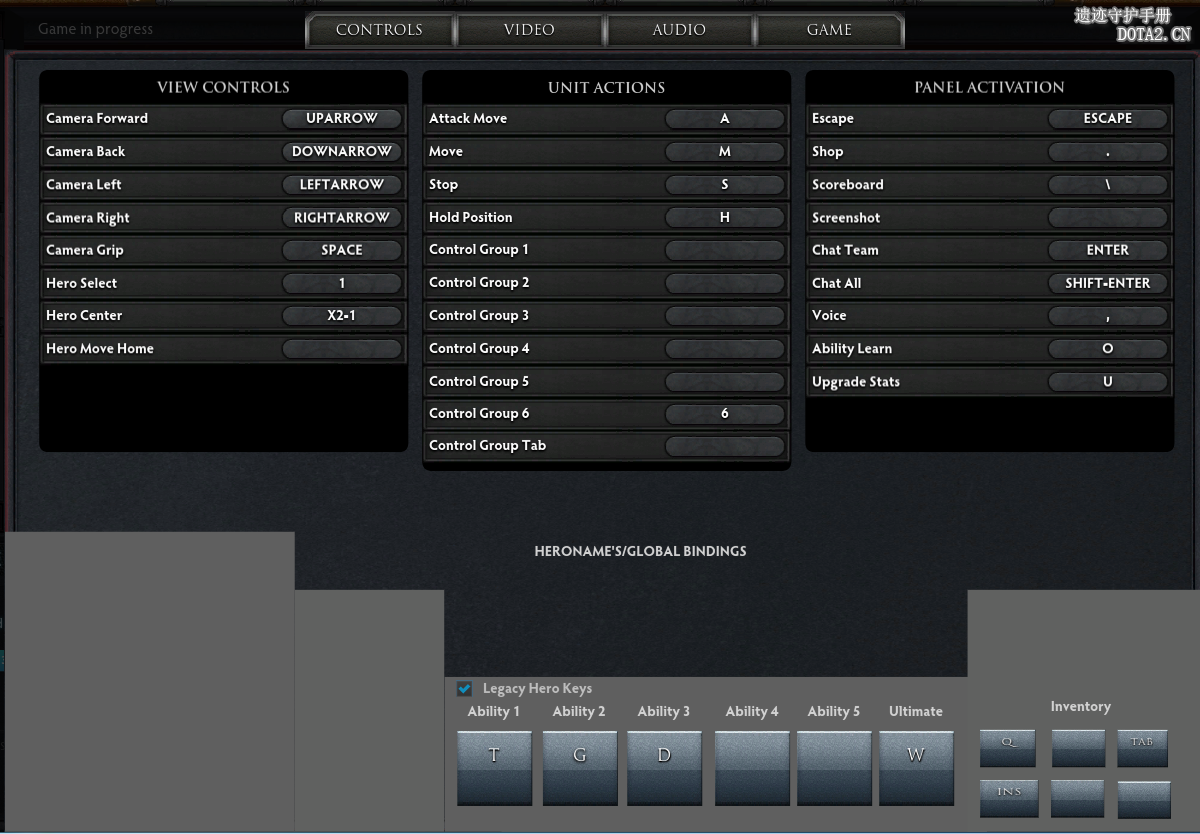Click the empty Ability 4 key slot
The width and height of the screenshot is (1200, 834).
(752, 767)
